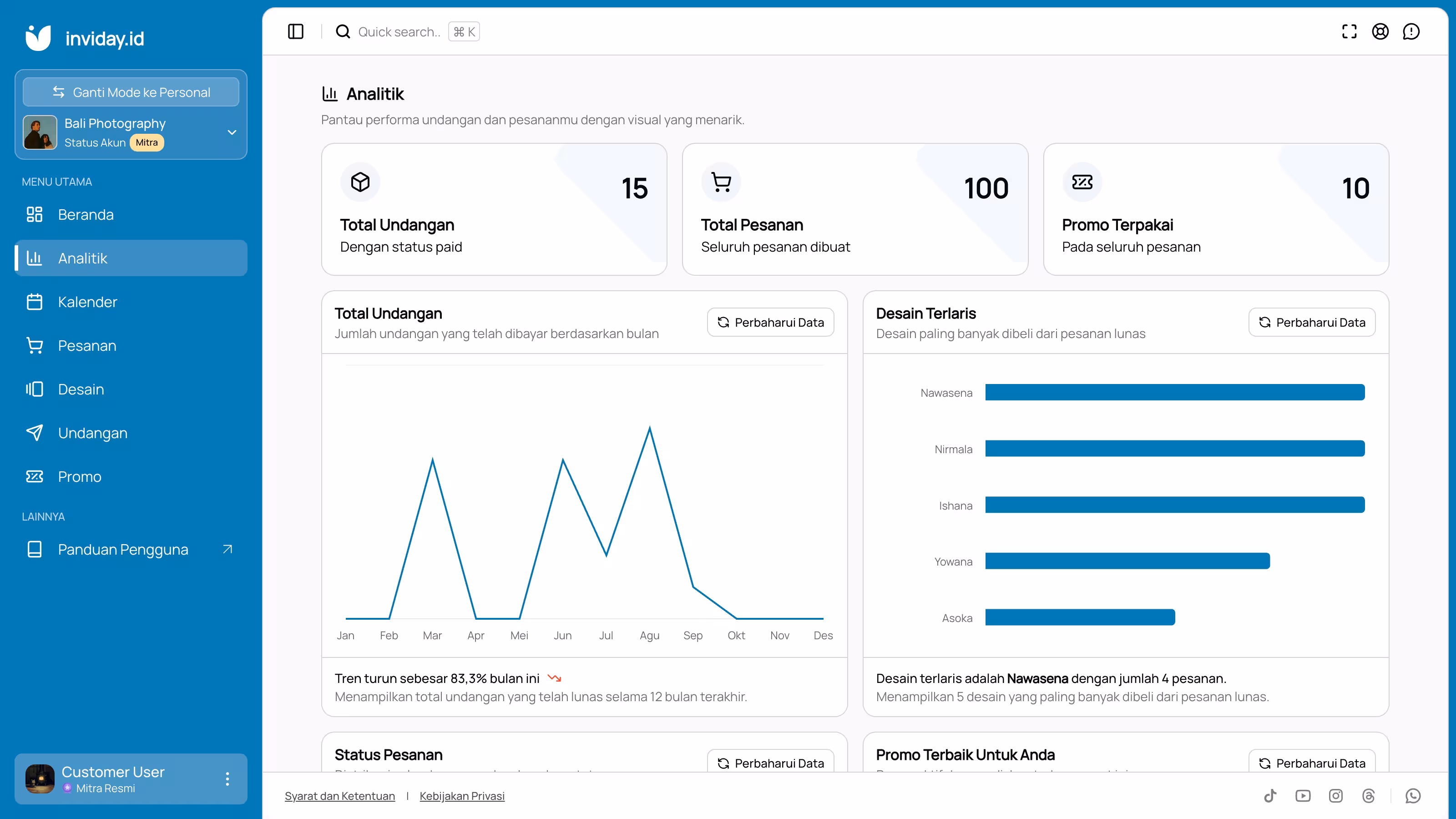Open Panduan Pengguna external link
This screenshot has height=819, width=1456.
(131, 549)
